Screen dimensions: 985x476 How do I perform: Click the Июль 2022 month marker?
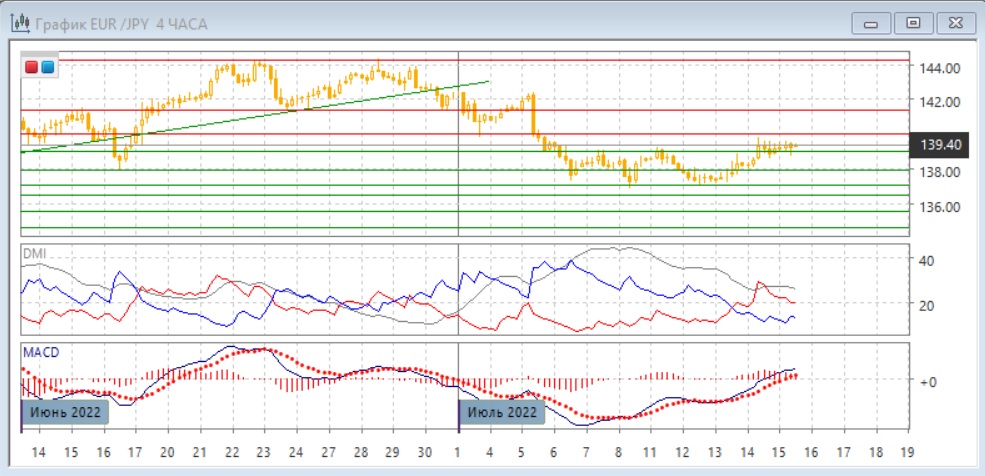tap(502, 412)
